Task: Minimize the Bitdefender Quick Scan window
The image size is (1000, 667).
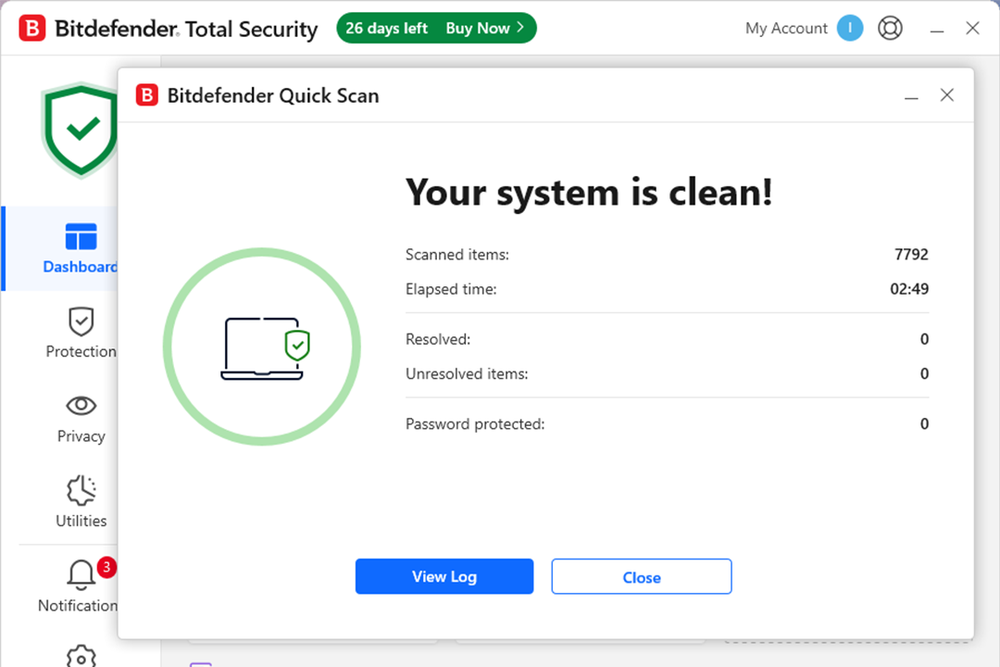Action: coord(911,95)
